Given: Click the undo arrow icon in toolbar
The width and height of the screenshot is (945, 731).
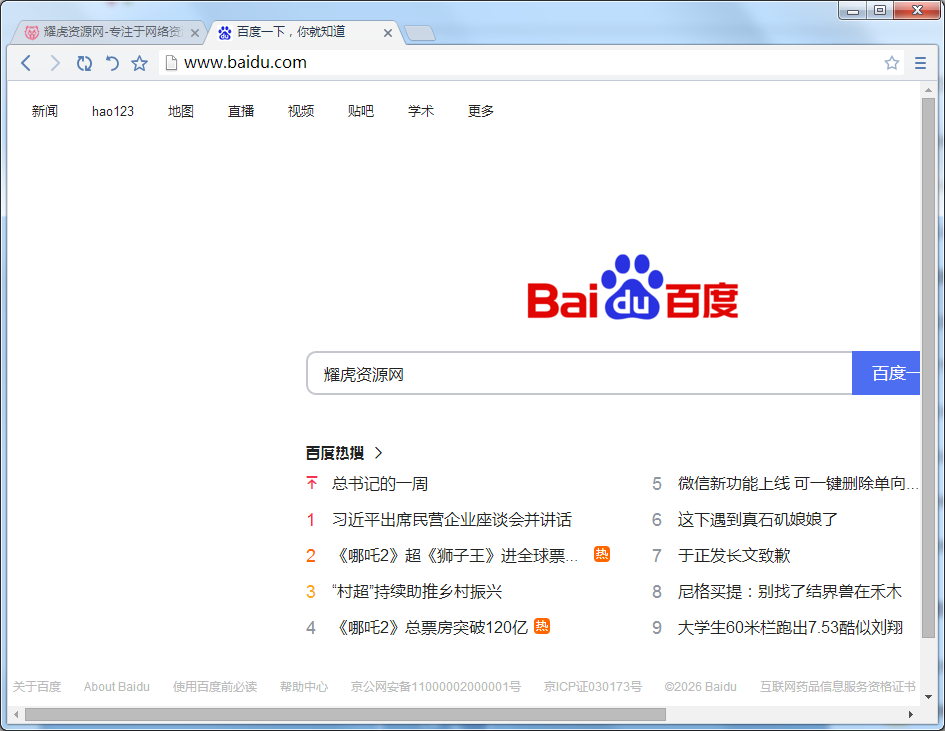Looking at the screenshot, I should coord(112,63).
